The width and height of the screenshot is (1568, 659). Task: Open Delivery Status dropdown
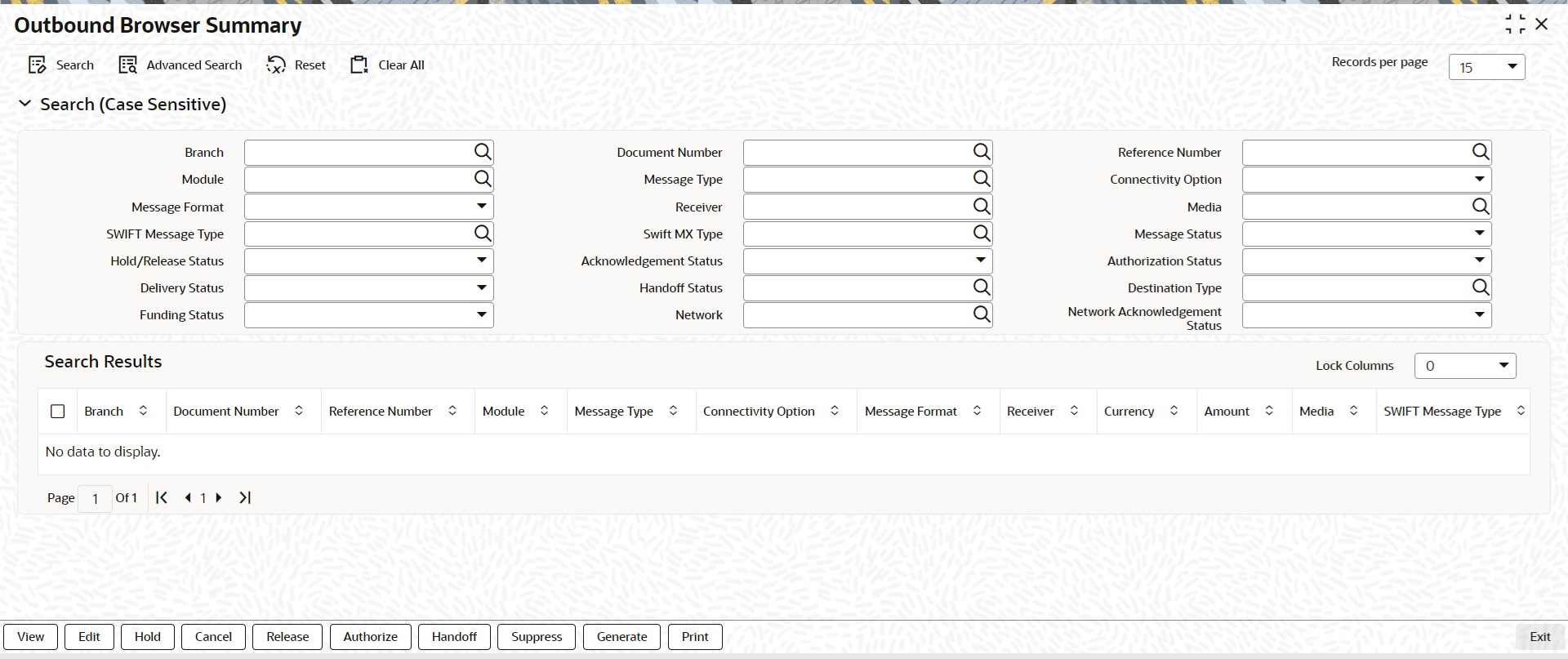[368, 287]
